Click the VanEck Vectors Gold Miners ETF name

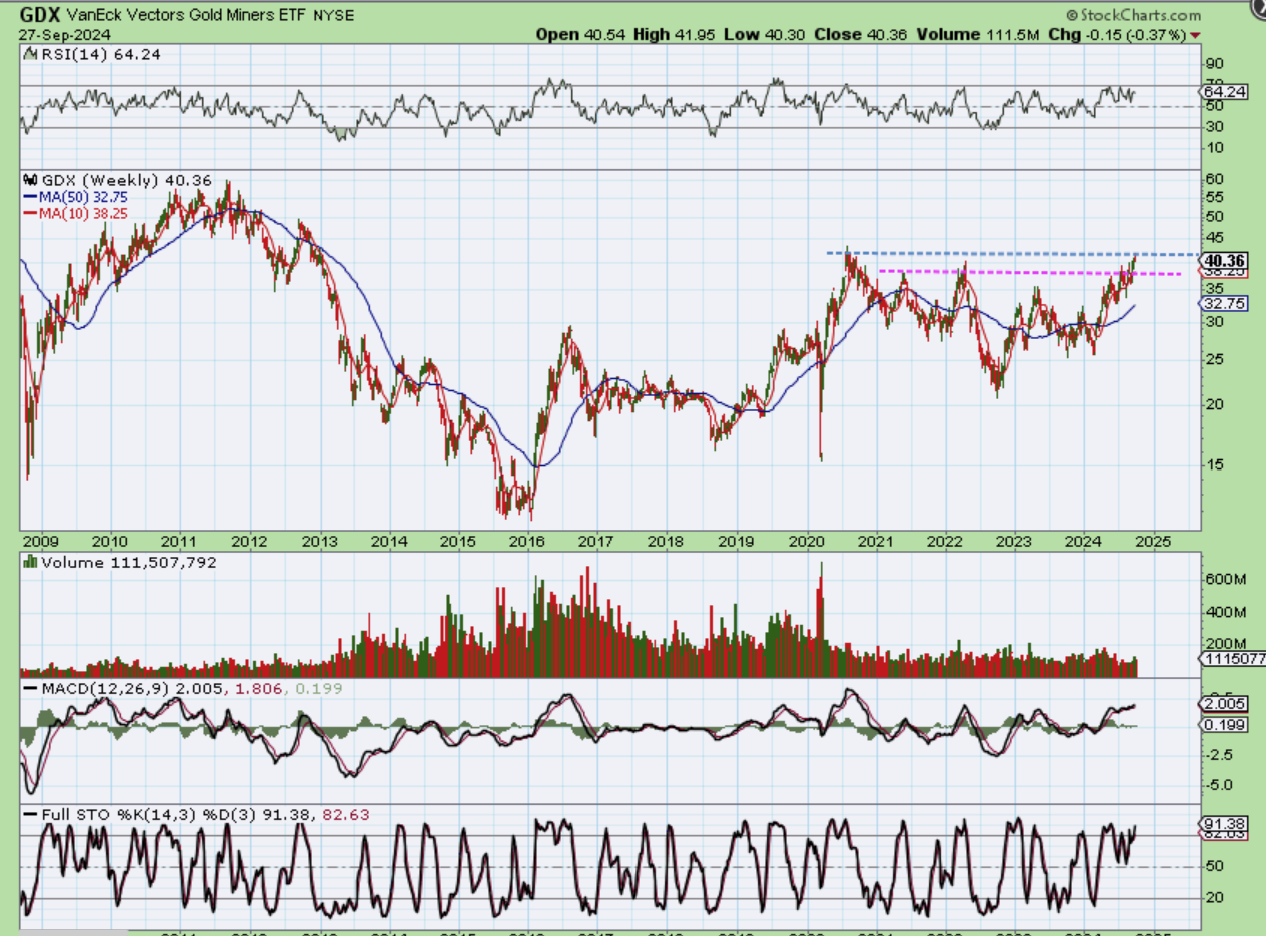click(186, 16)
